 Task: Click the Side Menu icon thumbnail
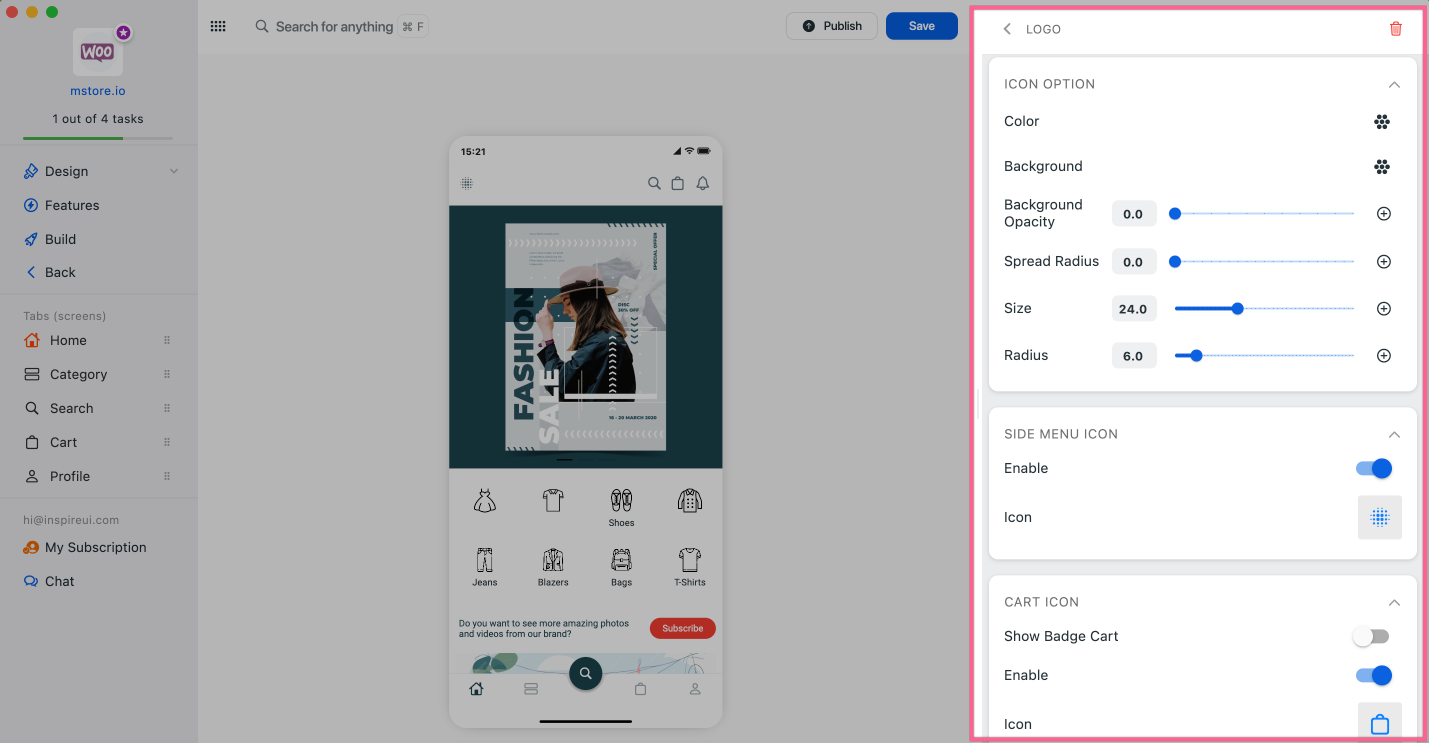click(1379, 517)
